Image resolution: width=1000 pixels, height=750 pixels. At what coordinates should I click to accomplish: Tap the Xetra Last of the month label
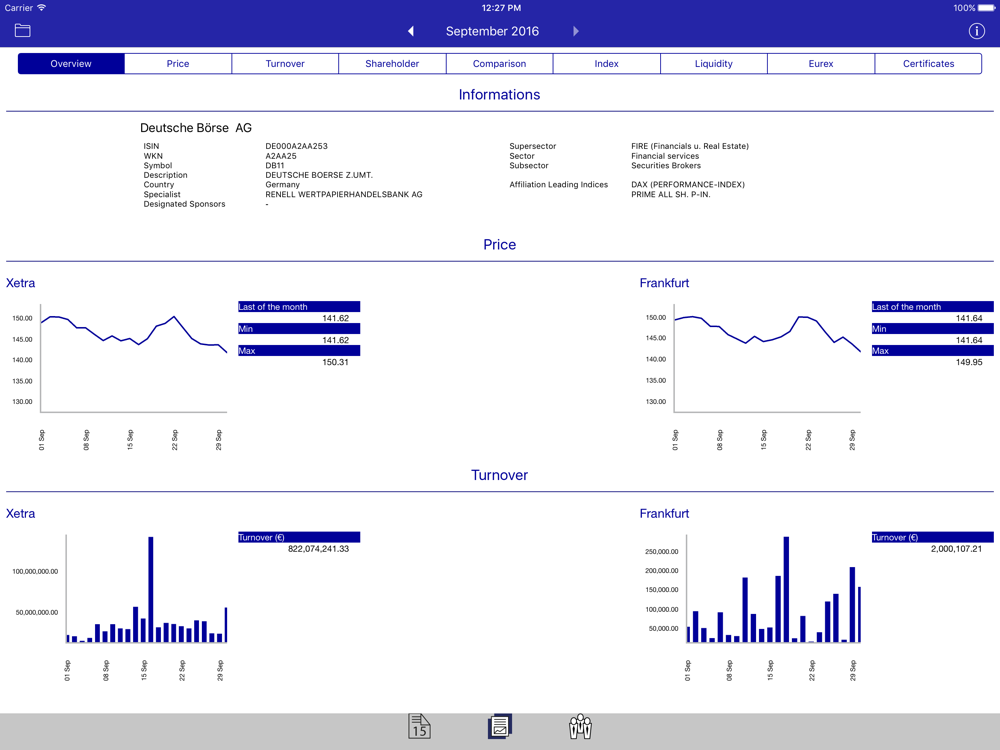[x=299, y=307]
